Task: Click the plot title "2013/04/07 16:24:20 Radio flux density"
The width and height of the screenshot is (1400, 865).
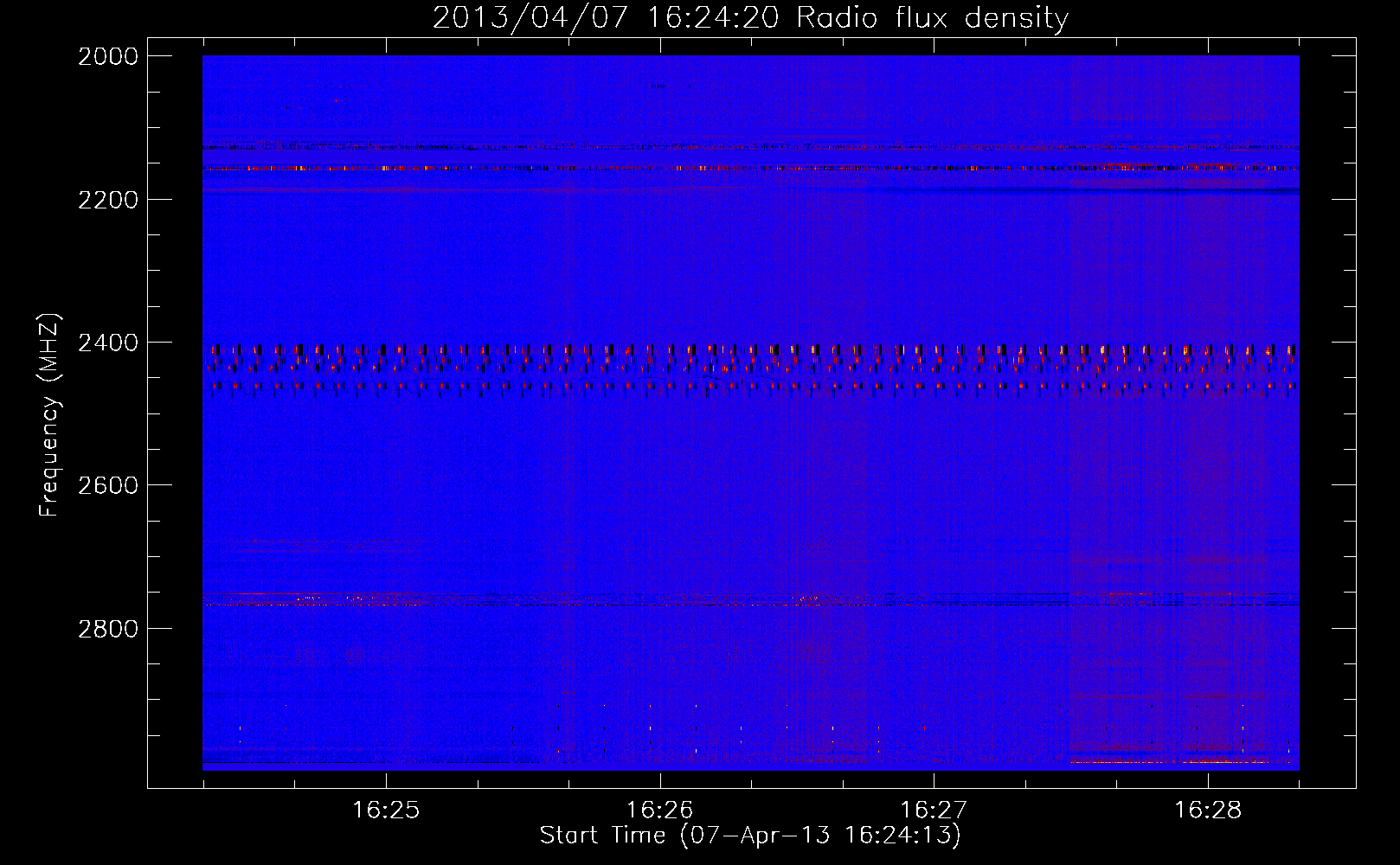Action: [750, 18]
